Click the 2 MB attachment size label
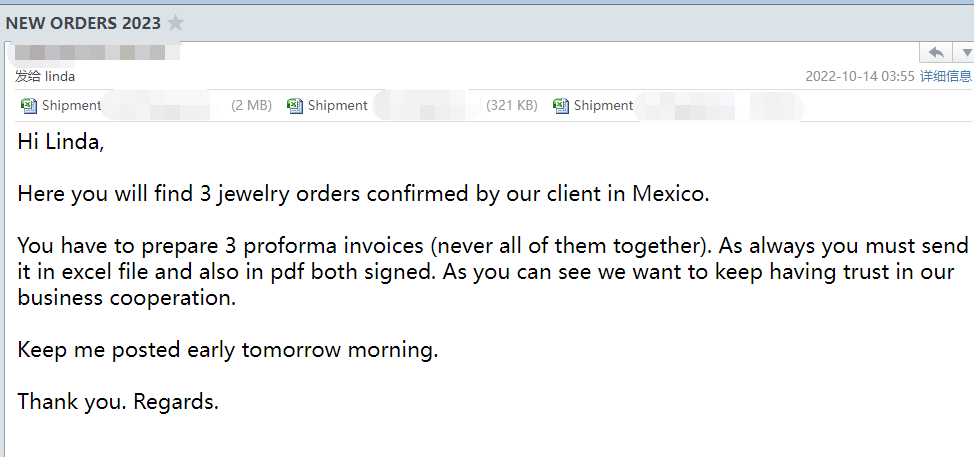 click(251, 106)
